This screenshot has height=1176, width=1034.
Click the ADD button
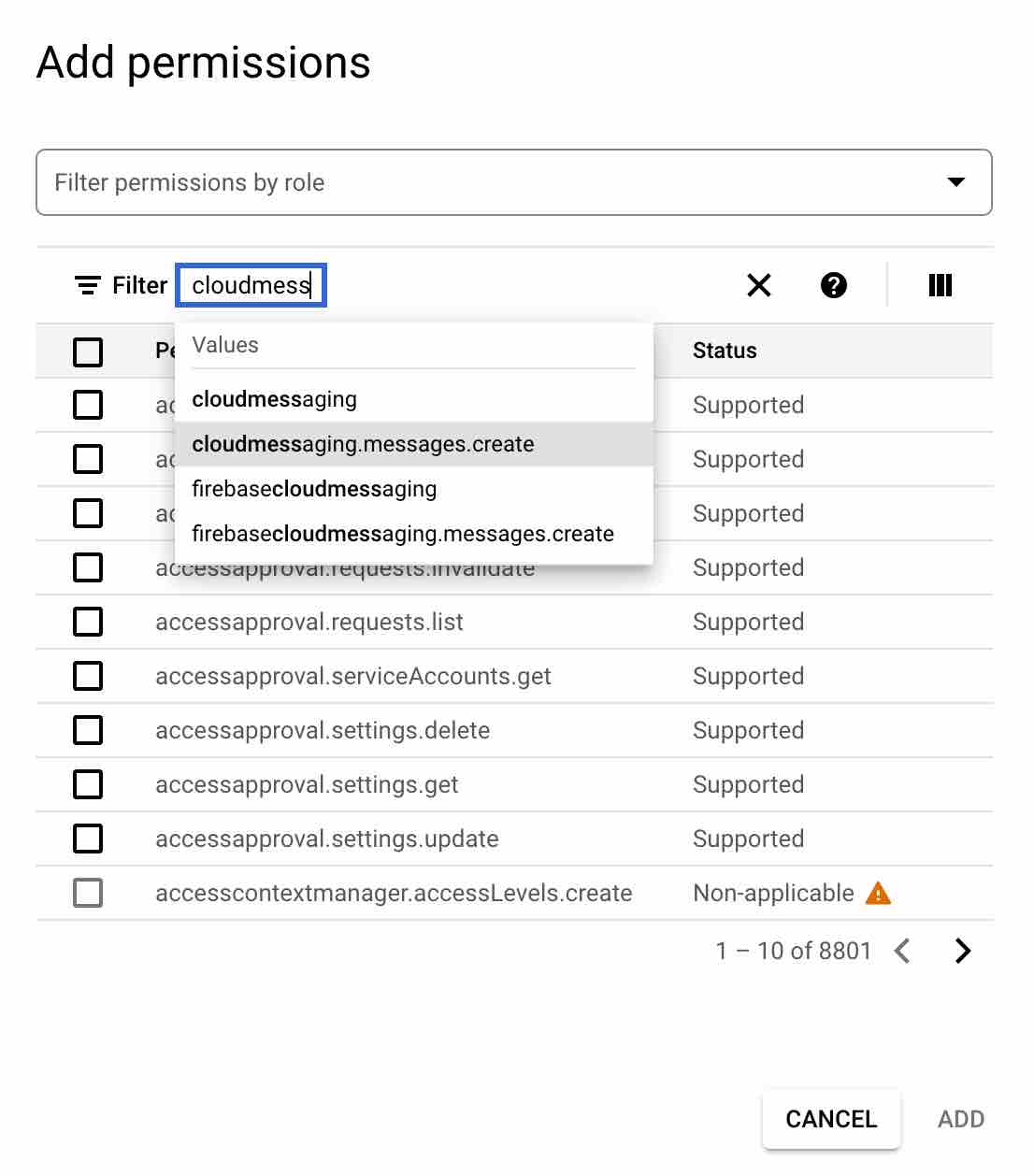961,1119
